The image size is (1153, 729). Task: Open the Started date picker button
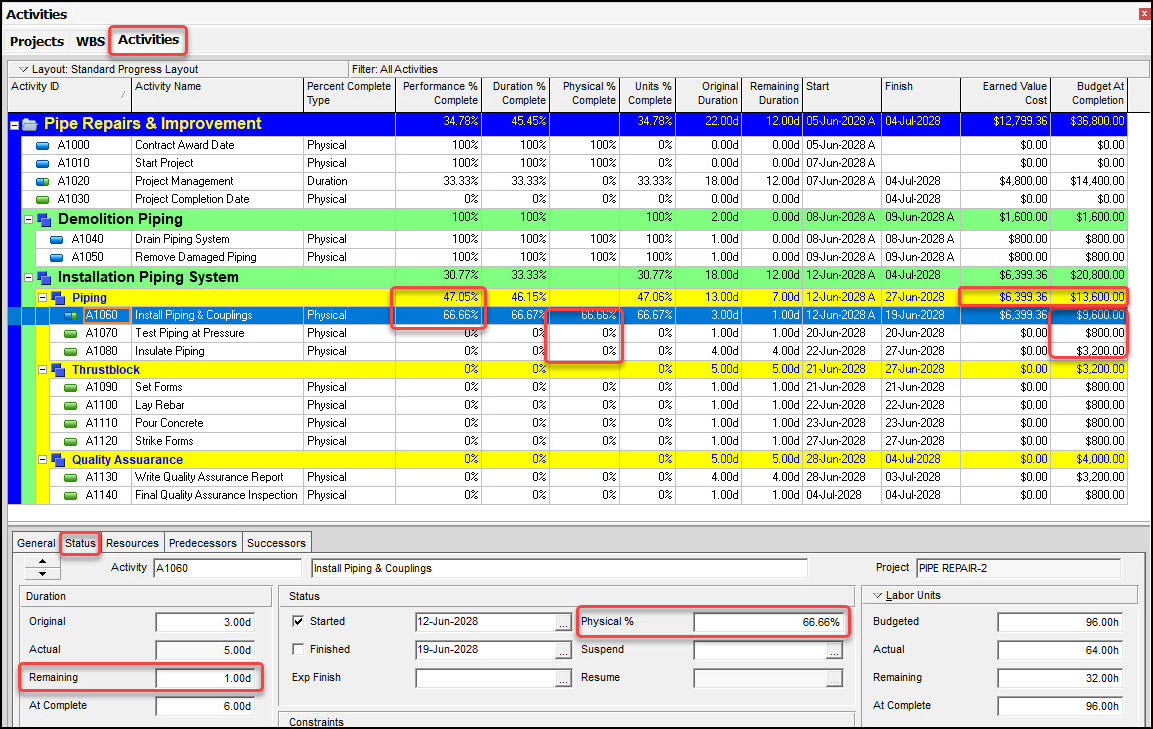[563, 623]
